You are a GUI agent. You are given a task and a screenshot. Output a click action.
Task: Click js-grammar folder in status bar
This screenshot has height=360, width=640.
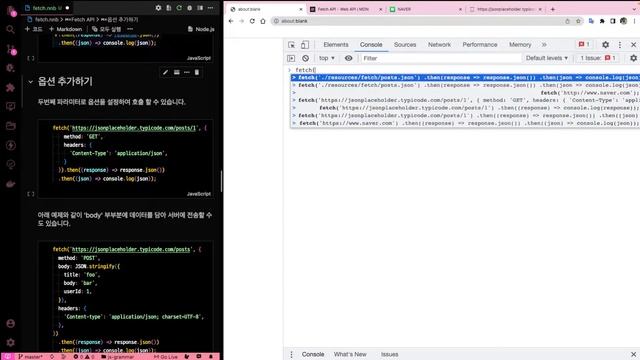pyautogui.click(x=118, y=357)
